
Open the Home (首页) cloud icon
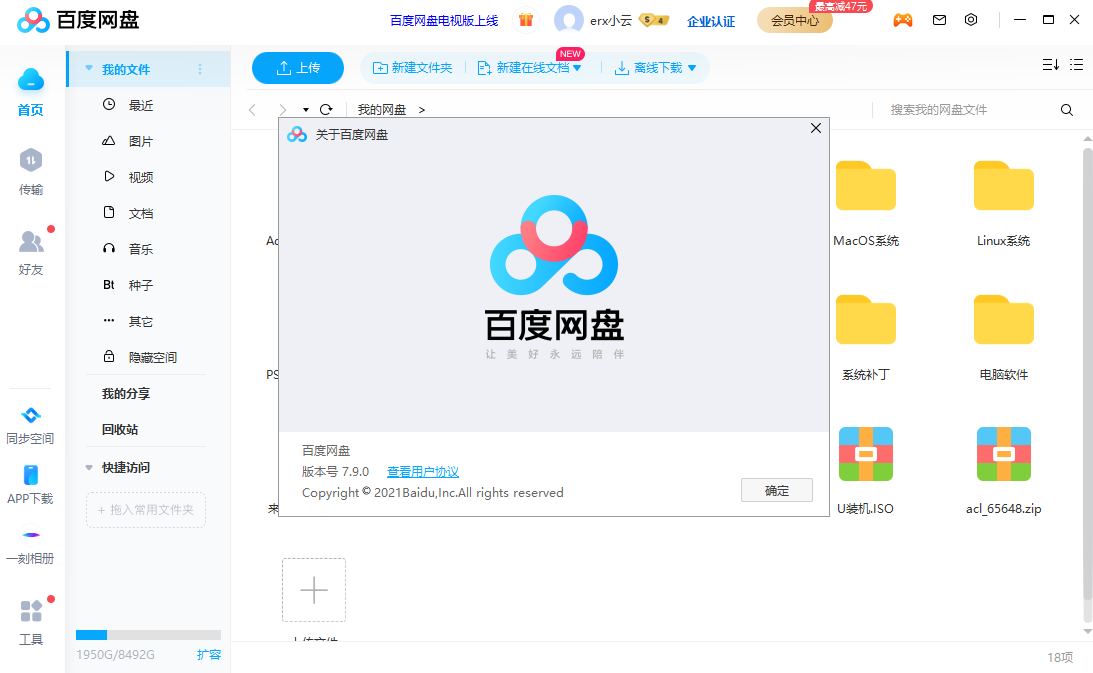point(31,80)
